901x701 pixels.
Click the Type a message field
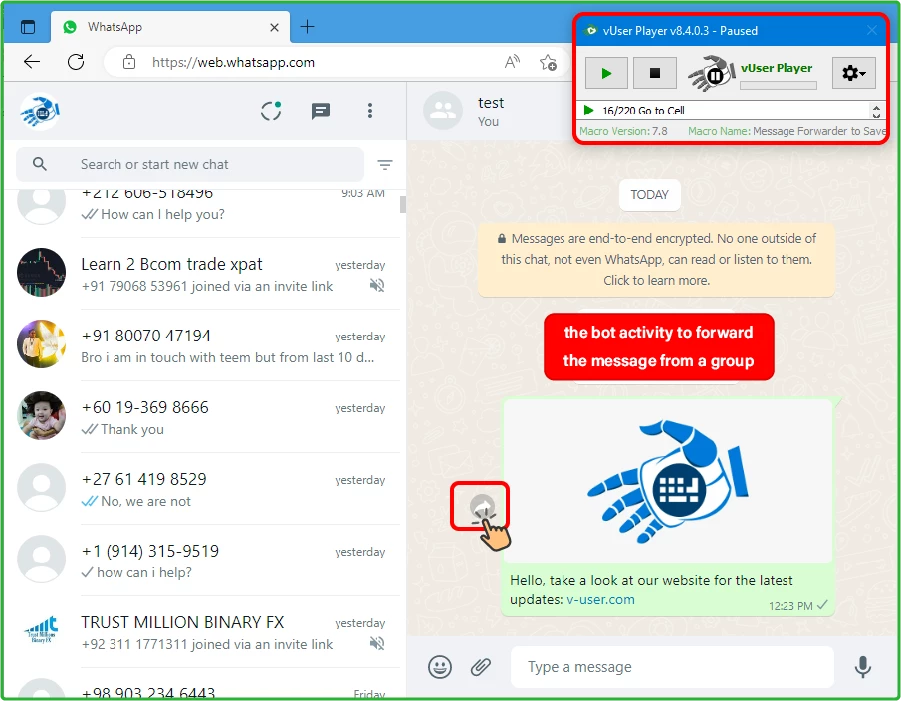click(x=672, y=667)
